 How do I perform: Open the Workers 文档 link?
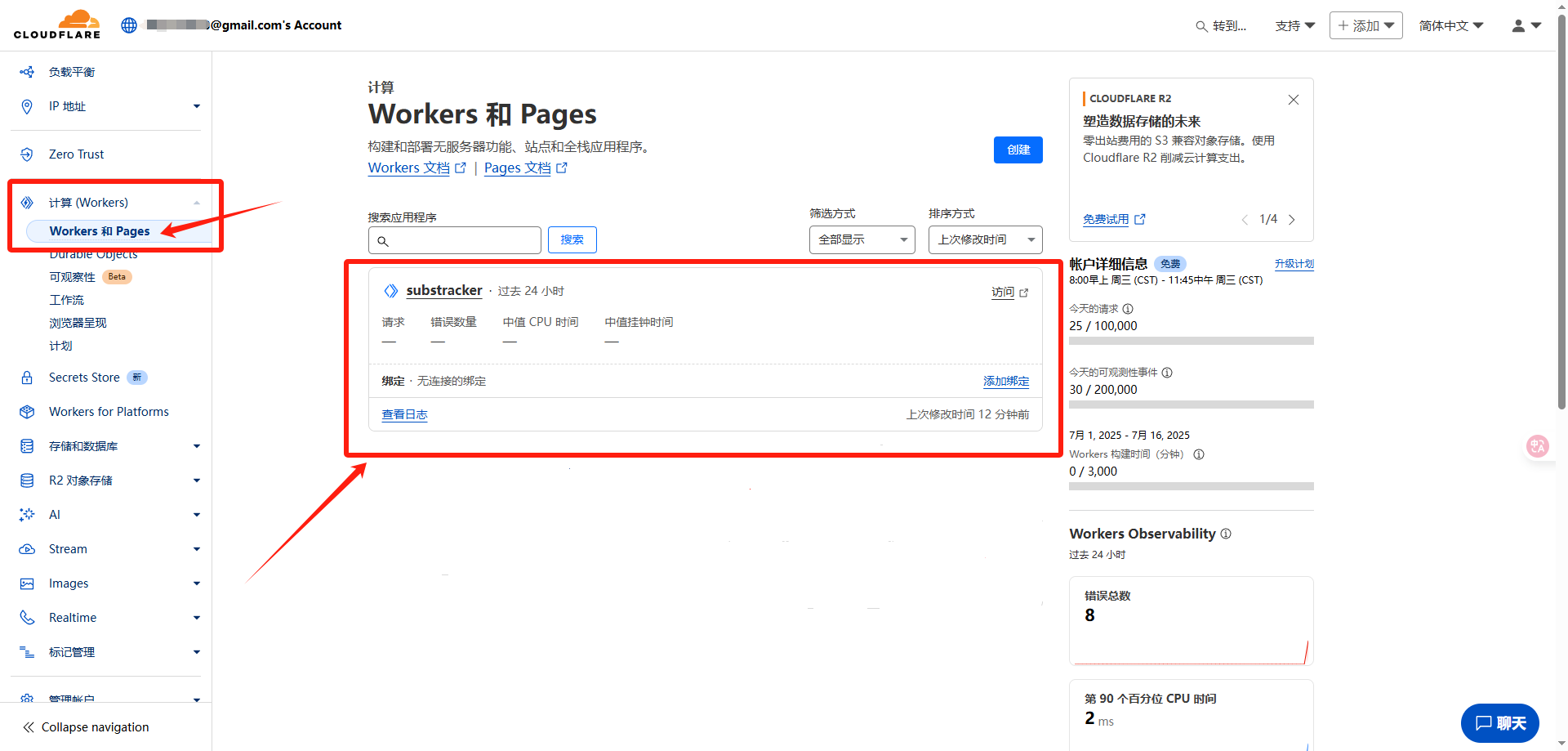[x=416, y=168]
